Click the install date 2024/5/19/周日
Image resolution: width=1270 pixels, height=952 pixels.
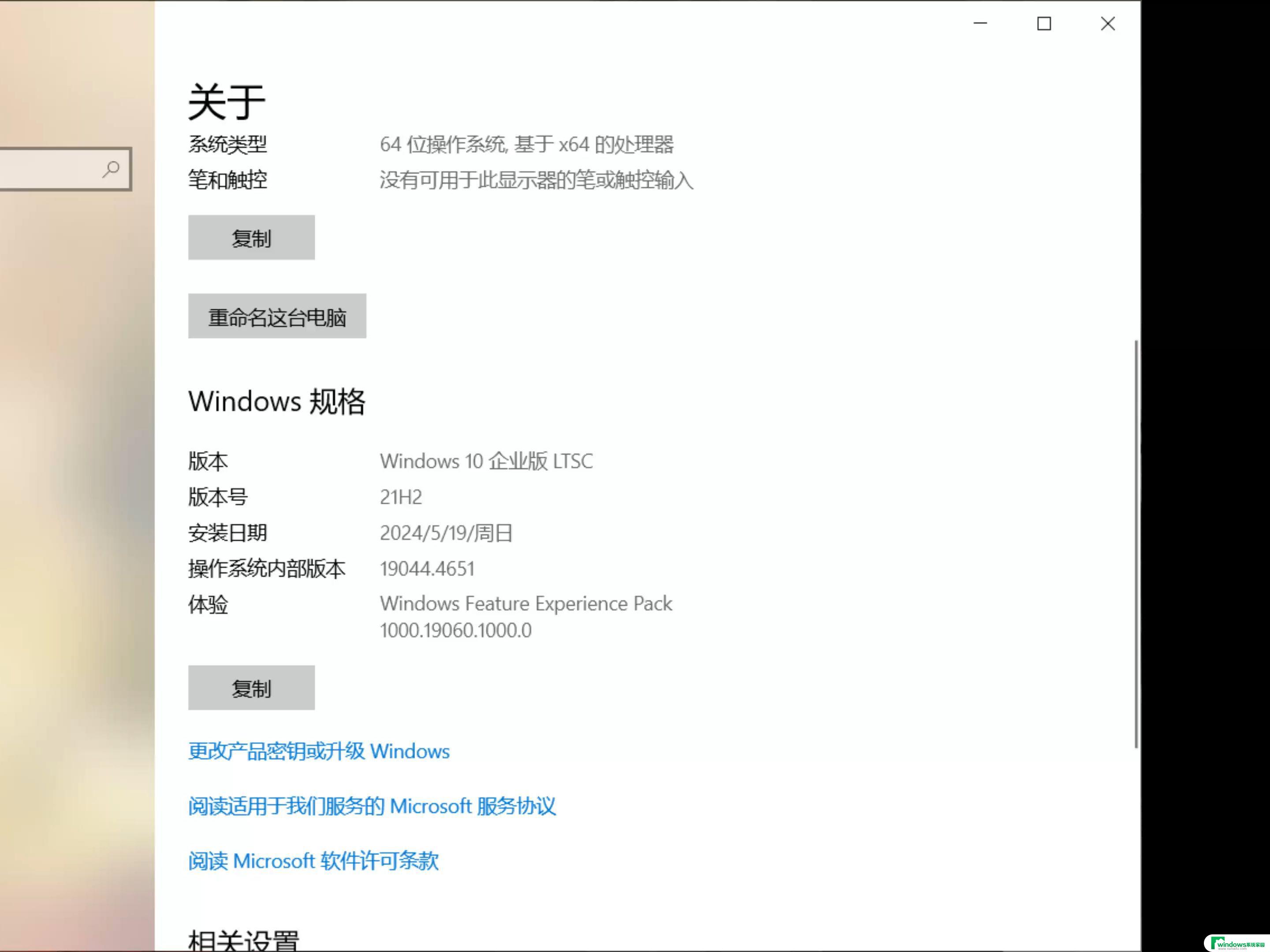(446, 533)
